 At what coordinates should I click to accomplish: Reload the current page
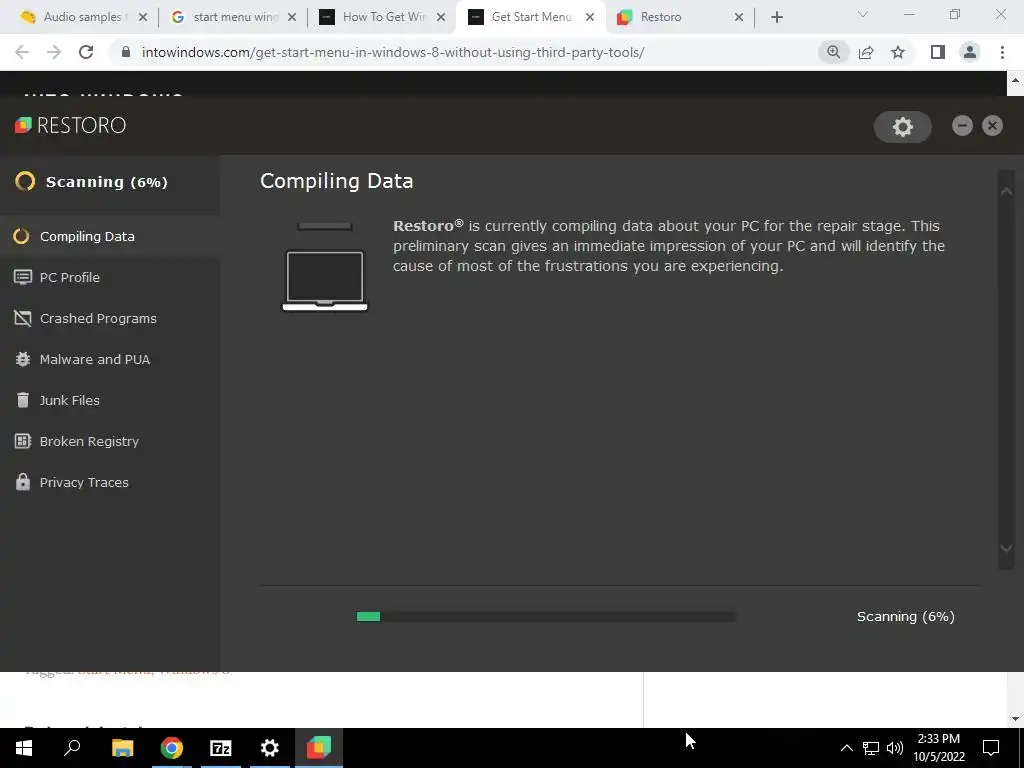[86, 52]
